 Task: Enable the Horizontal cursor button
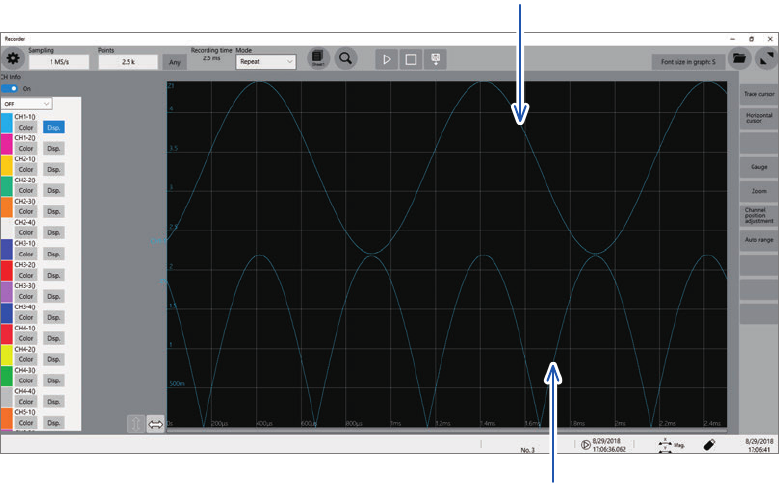[759, 118]
